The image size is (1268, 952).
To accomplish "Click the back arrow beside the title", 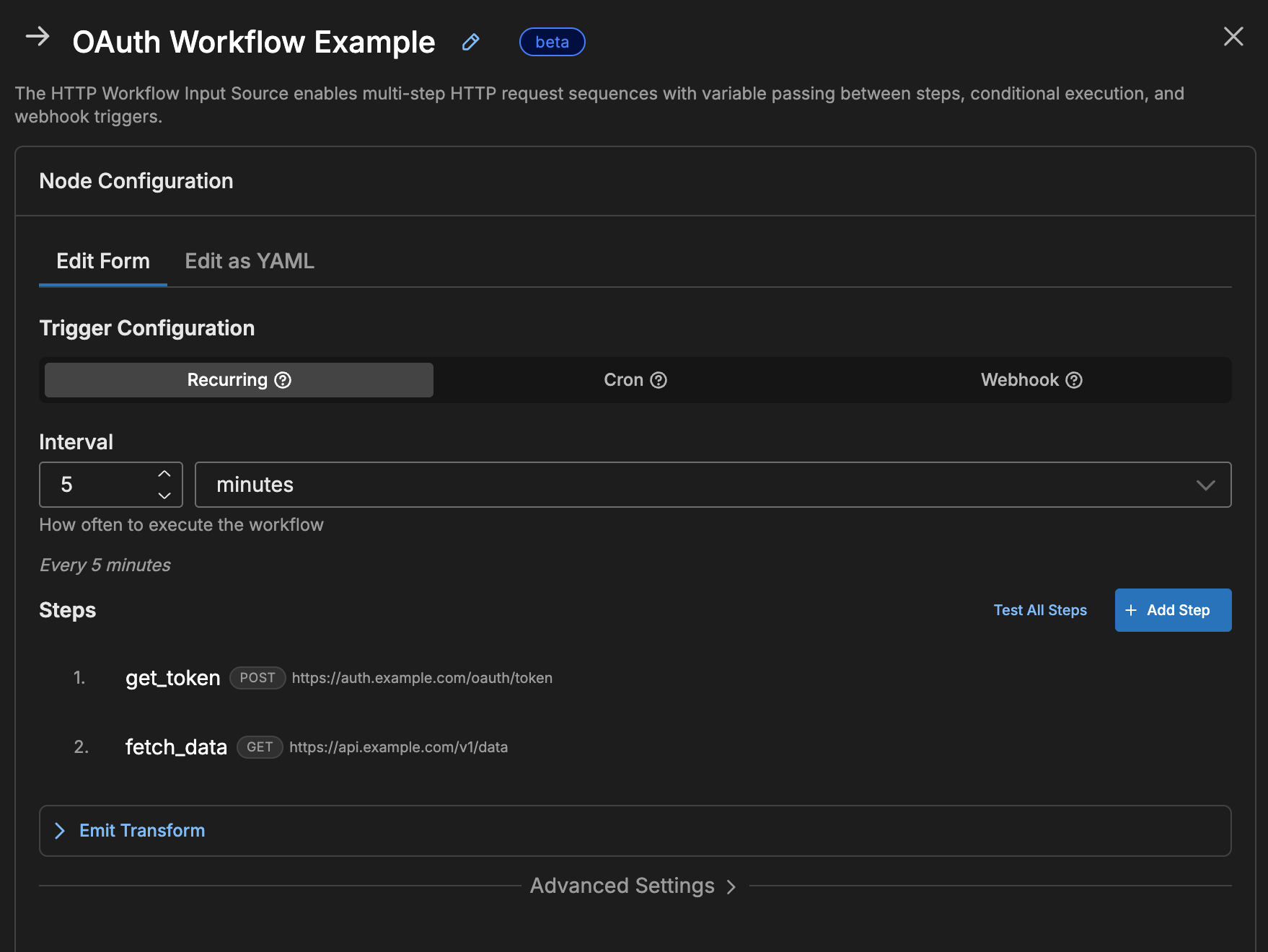I will [x=38, y=38].
